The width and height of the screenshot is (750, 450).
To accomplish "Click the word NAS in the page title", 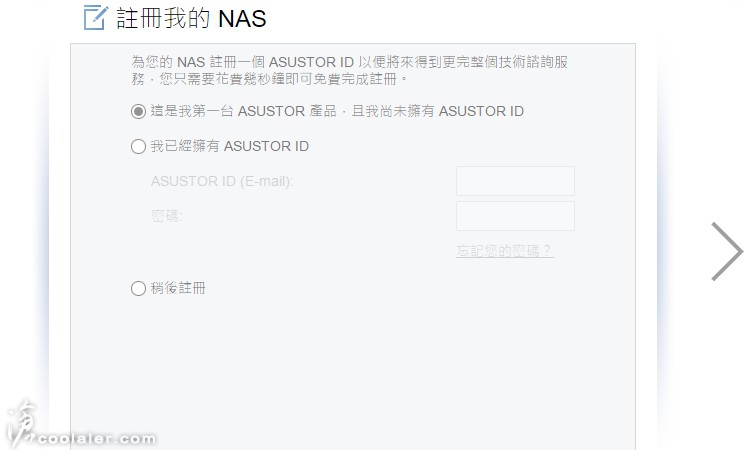I will point(242,19).
